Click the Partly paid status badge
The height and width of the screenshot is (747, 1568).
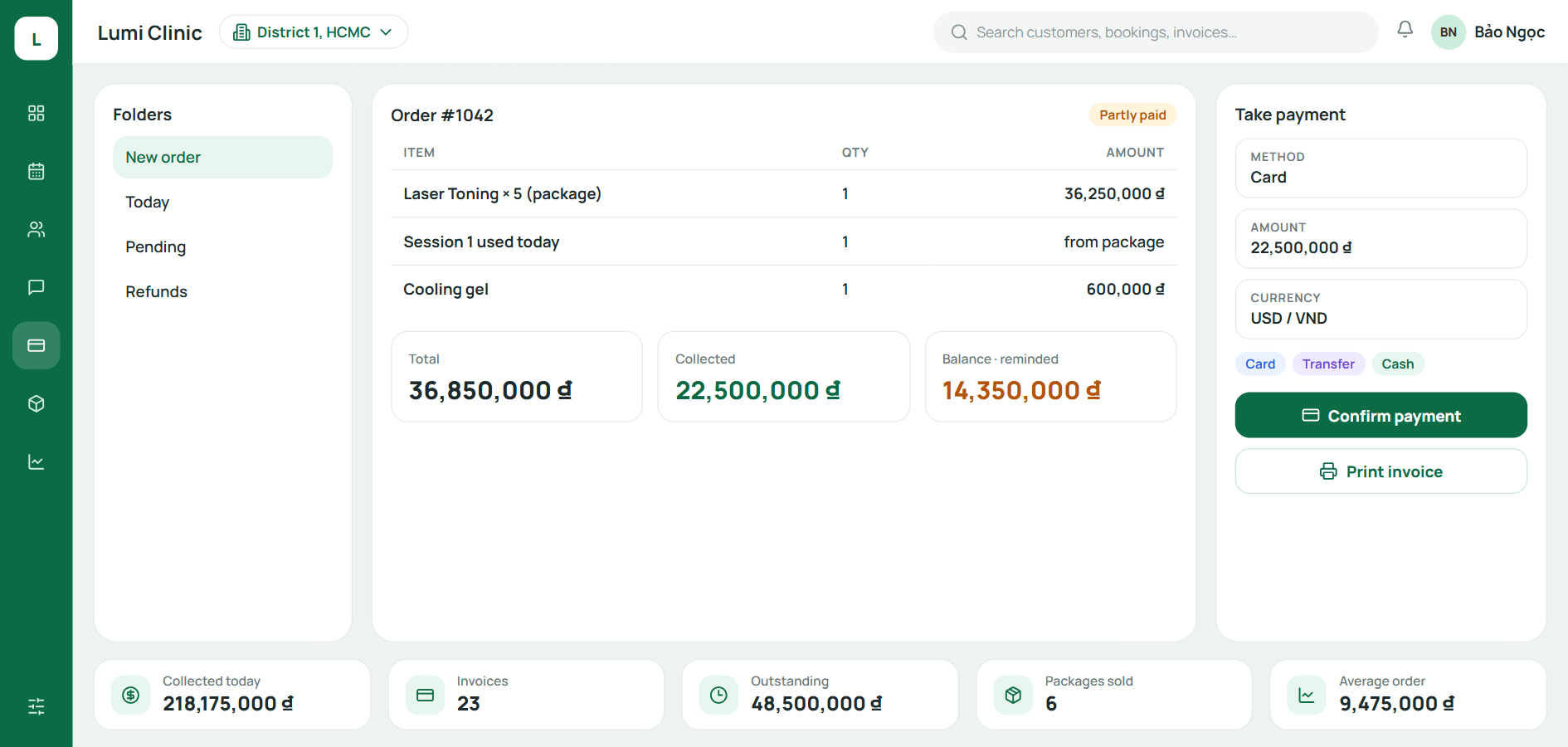click(x=1132, y=115)
